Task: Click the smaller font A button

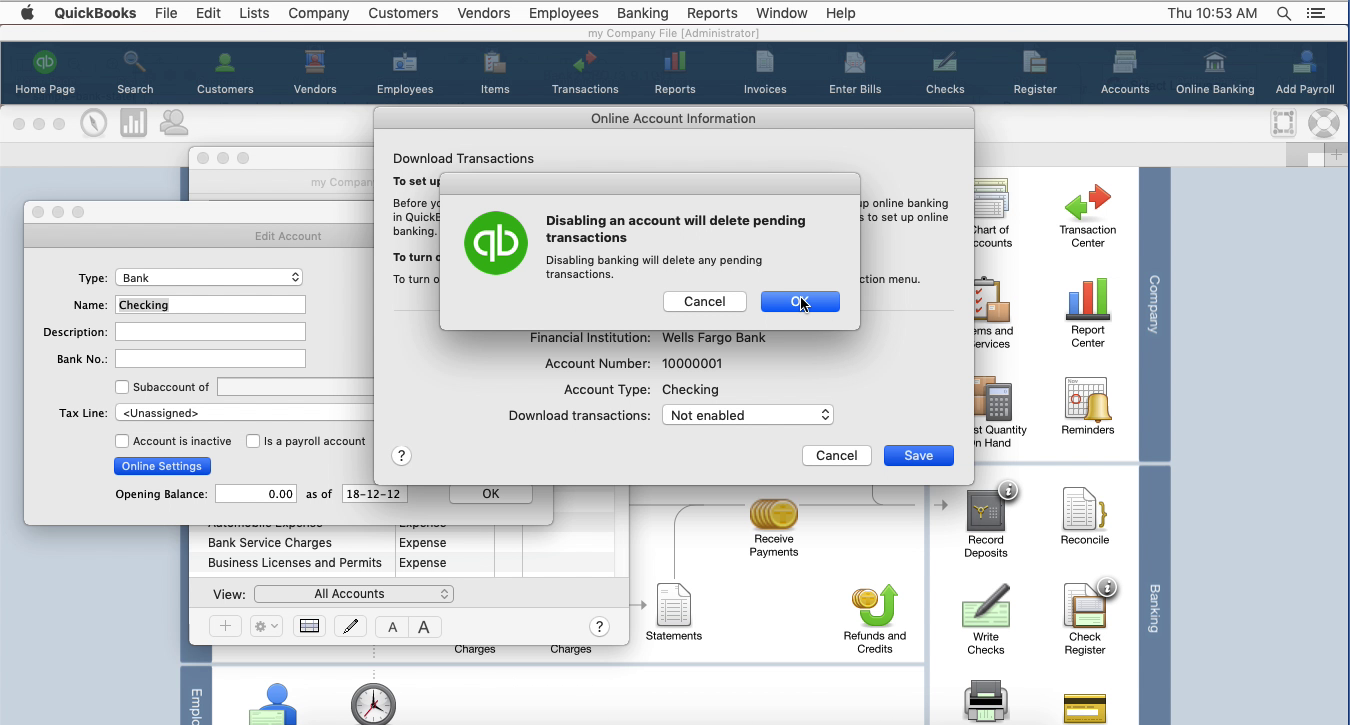Action: tap(392, 627)
